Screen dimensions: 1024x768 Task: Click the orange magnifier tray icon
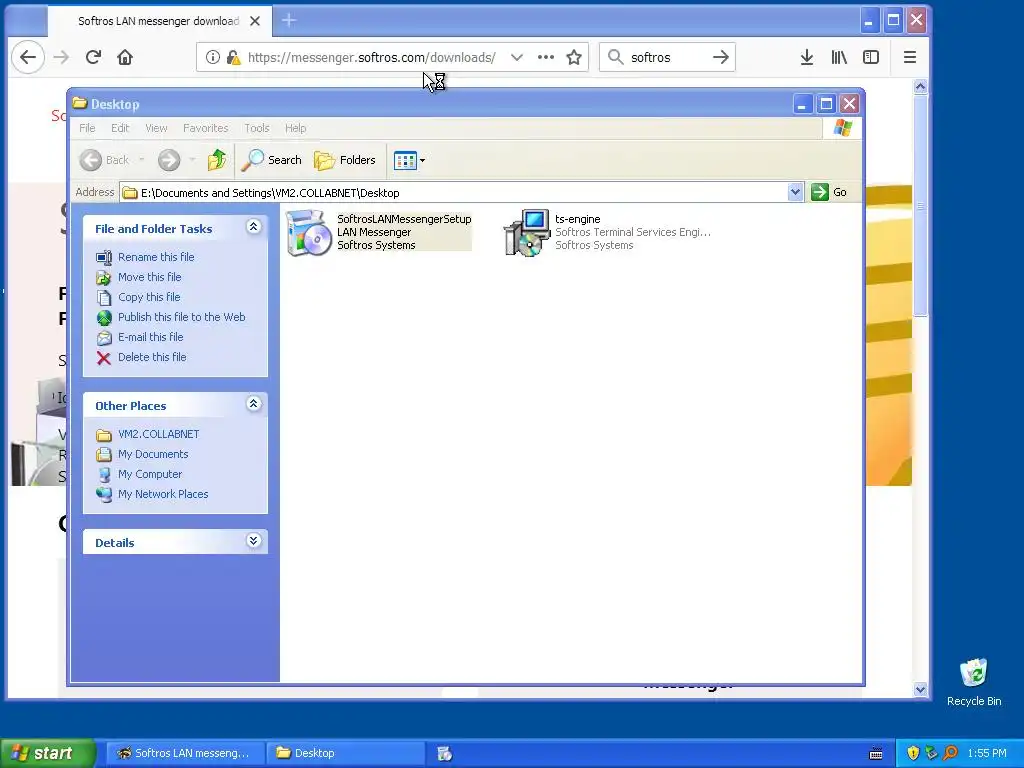[950, 753]
